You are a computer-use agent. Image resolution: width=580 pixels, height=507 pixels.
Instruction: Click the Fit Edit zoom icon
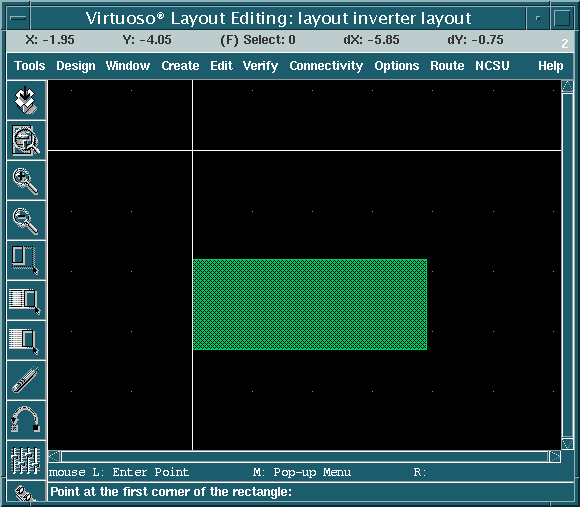click(x=26, y=140)
